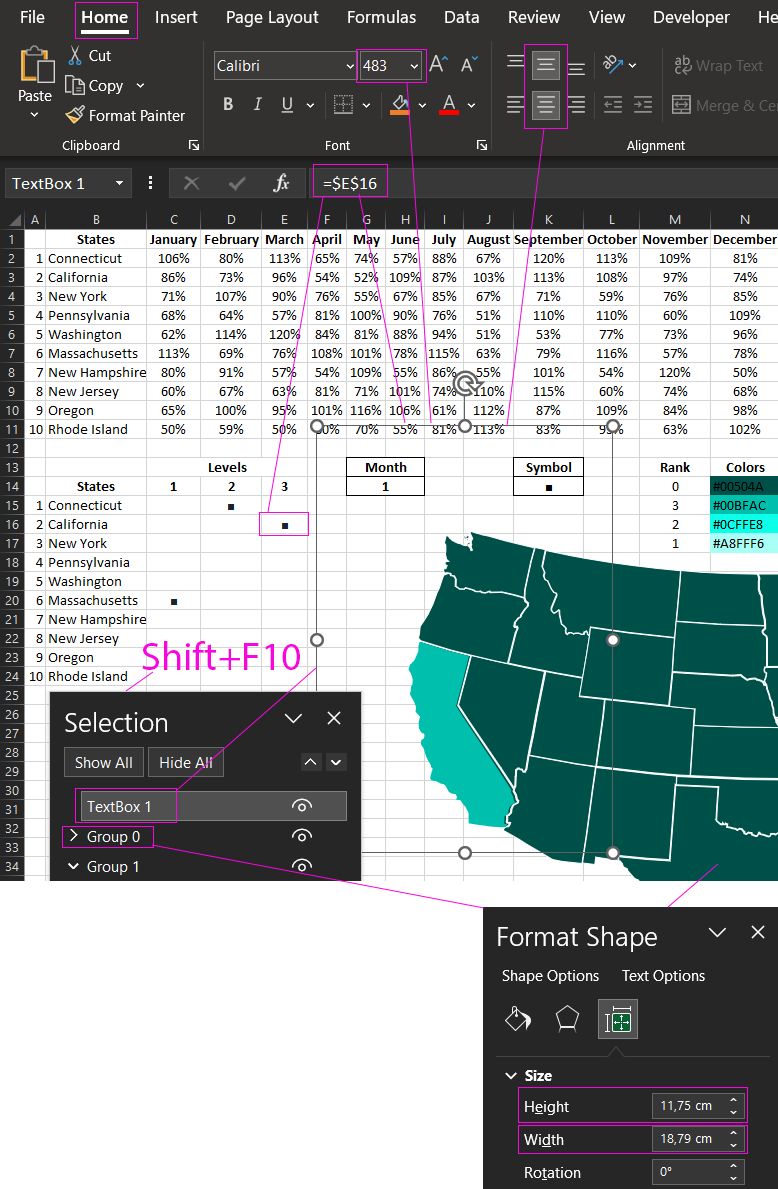The width and height of the screenshot is (778, 1189).
Task: Click the Format Painter brush icon
Action: coord(75,116)
